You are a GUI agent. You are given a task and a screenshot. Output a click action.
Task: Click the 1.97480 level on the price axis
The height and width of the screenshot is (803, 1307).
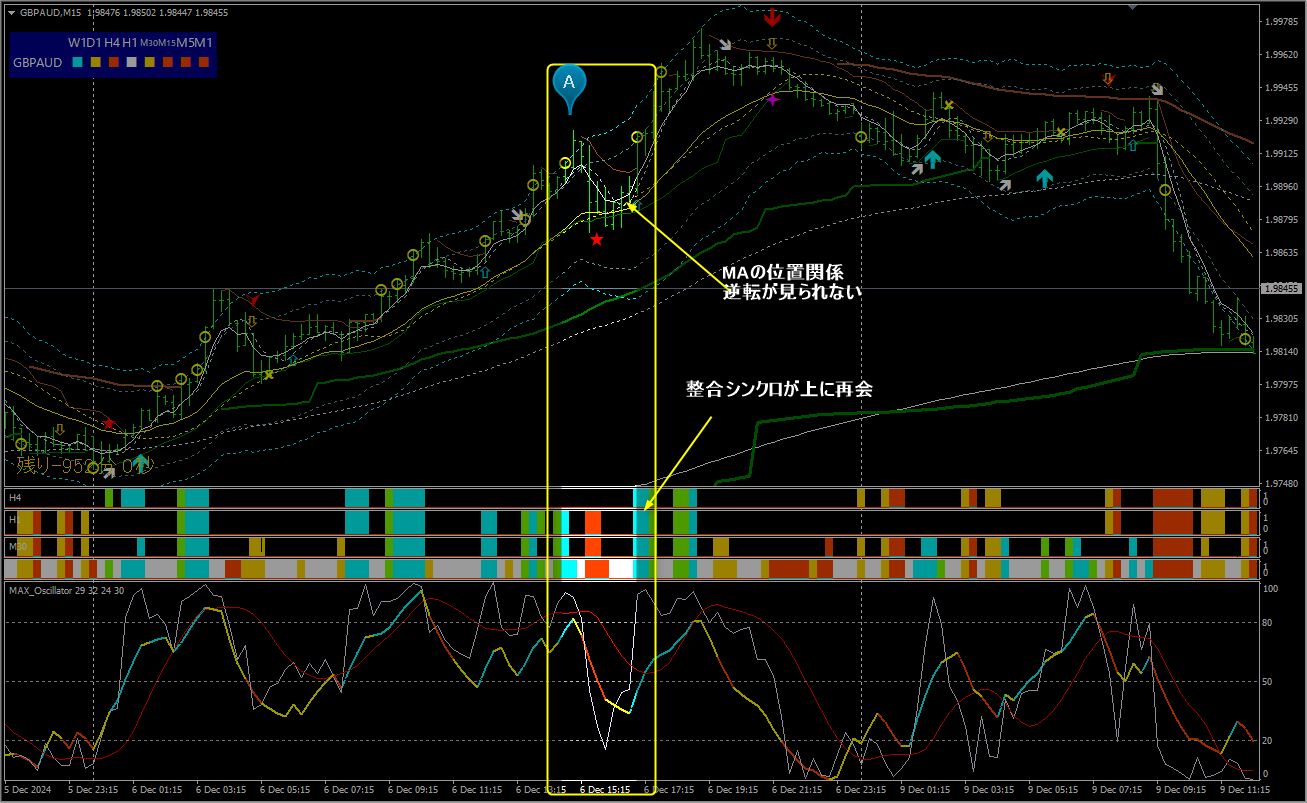coord(1282,483)
